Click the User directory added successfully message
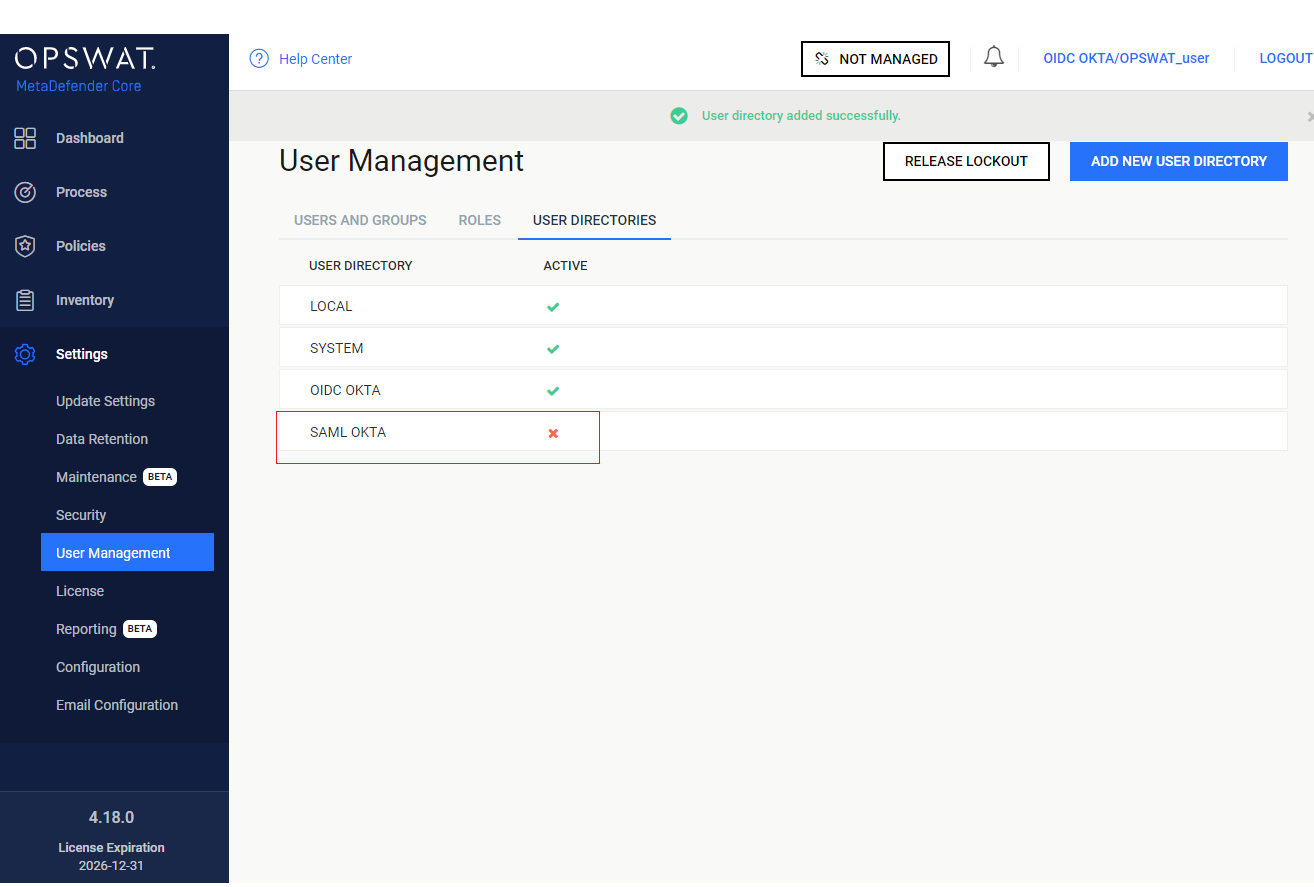Viewport: 1314px width, 887px height. 801,116
